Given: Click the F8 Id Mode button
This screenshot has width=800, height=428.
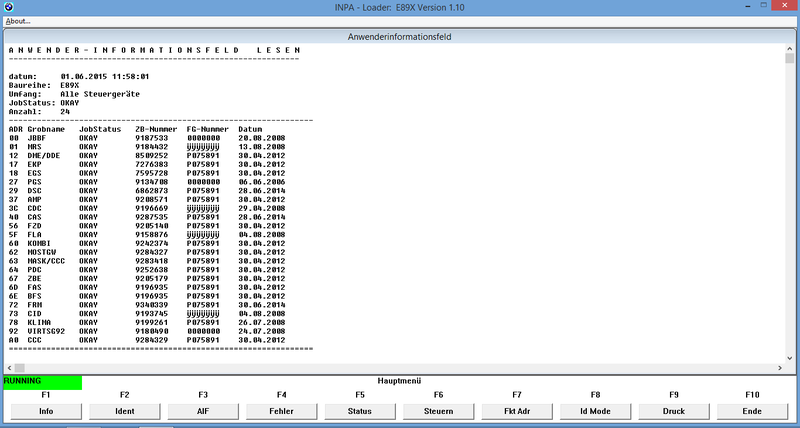Looking at the screenshot, I should (x=595, y=411).
